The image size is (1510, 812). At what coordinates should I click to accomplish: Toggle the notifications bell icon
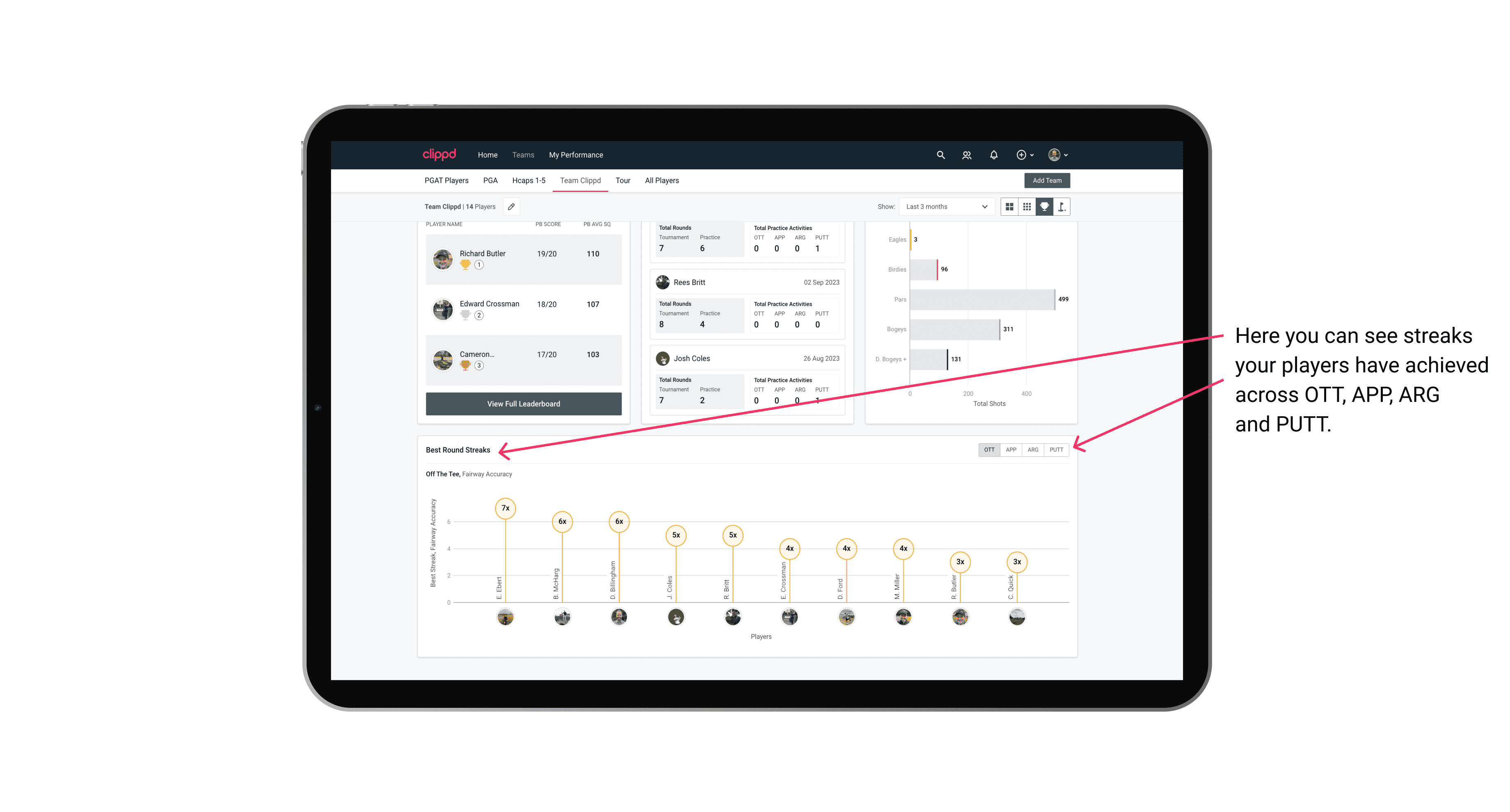click(993, 155)
